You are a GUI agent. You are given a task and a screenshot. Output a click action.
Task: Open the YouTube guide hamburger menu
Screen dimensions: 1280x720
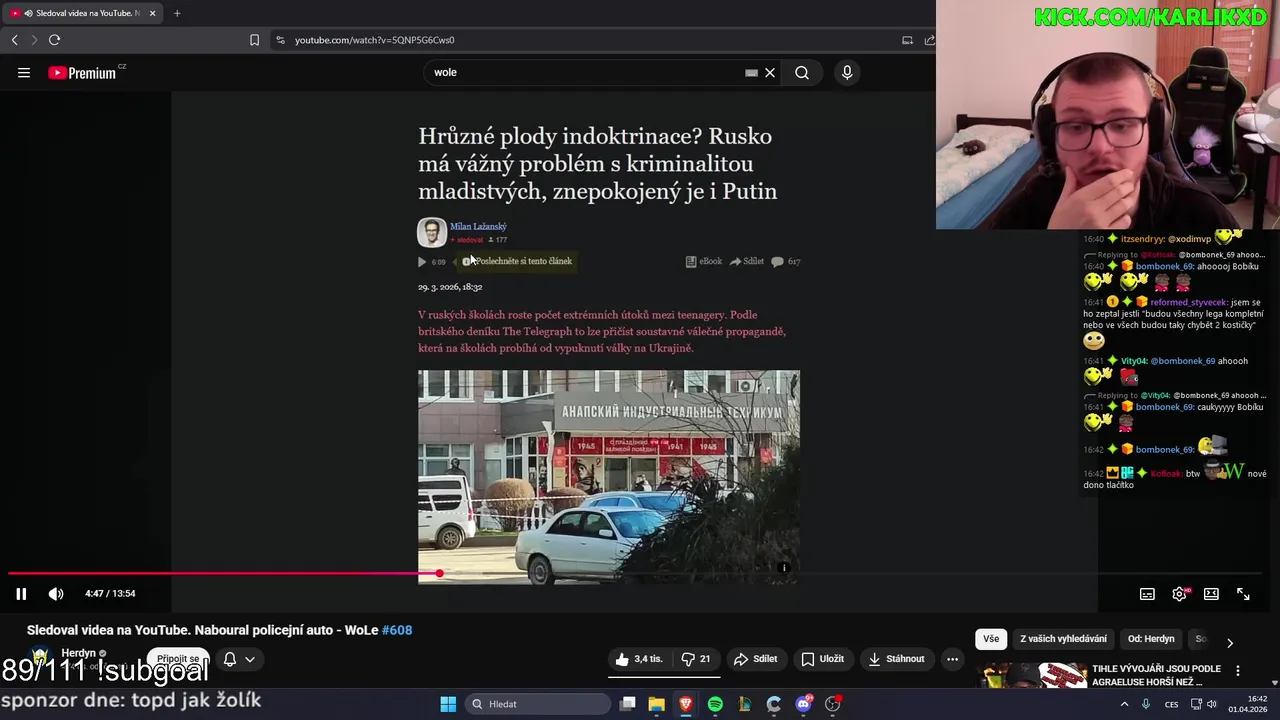coord(24,72)
